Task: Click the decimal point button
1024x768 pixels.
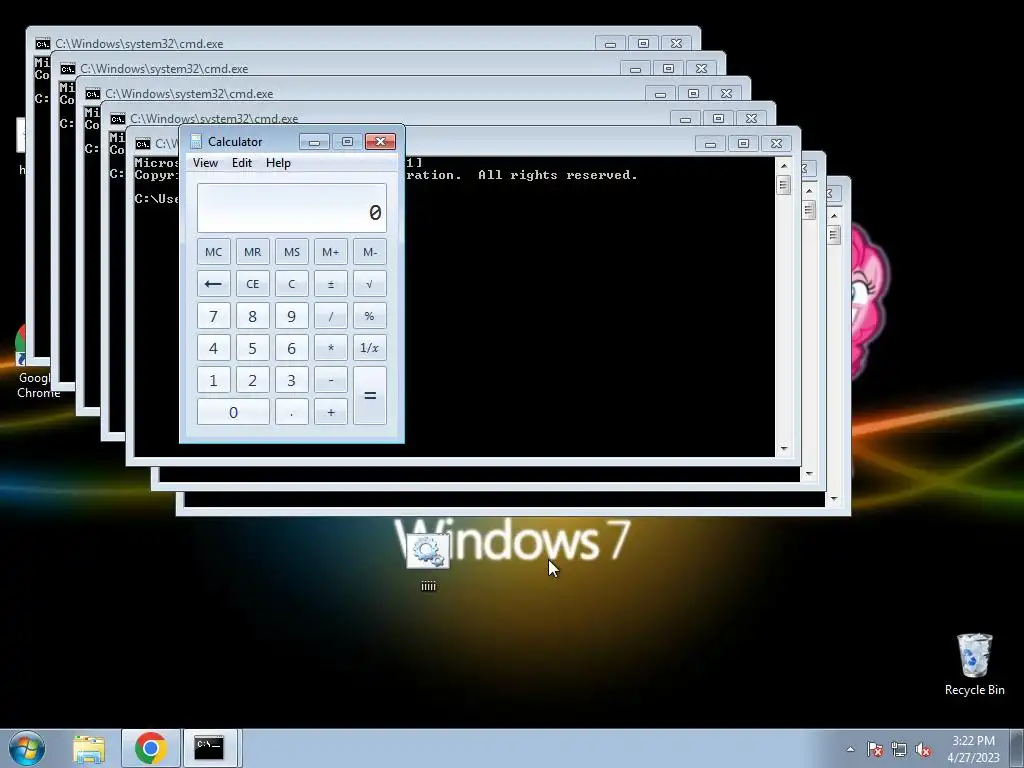Action: point(292,412)
